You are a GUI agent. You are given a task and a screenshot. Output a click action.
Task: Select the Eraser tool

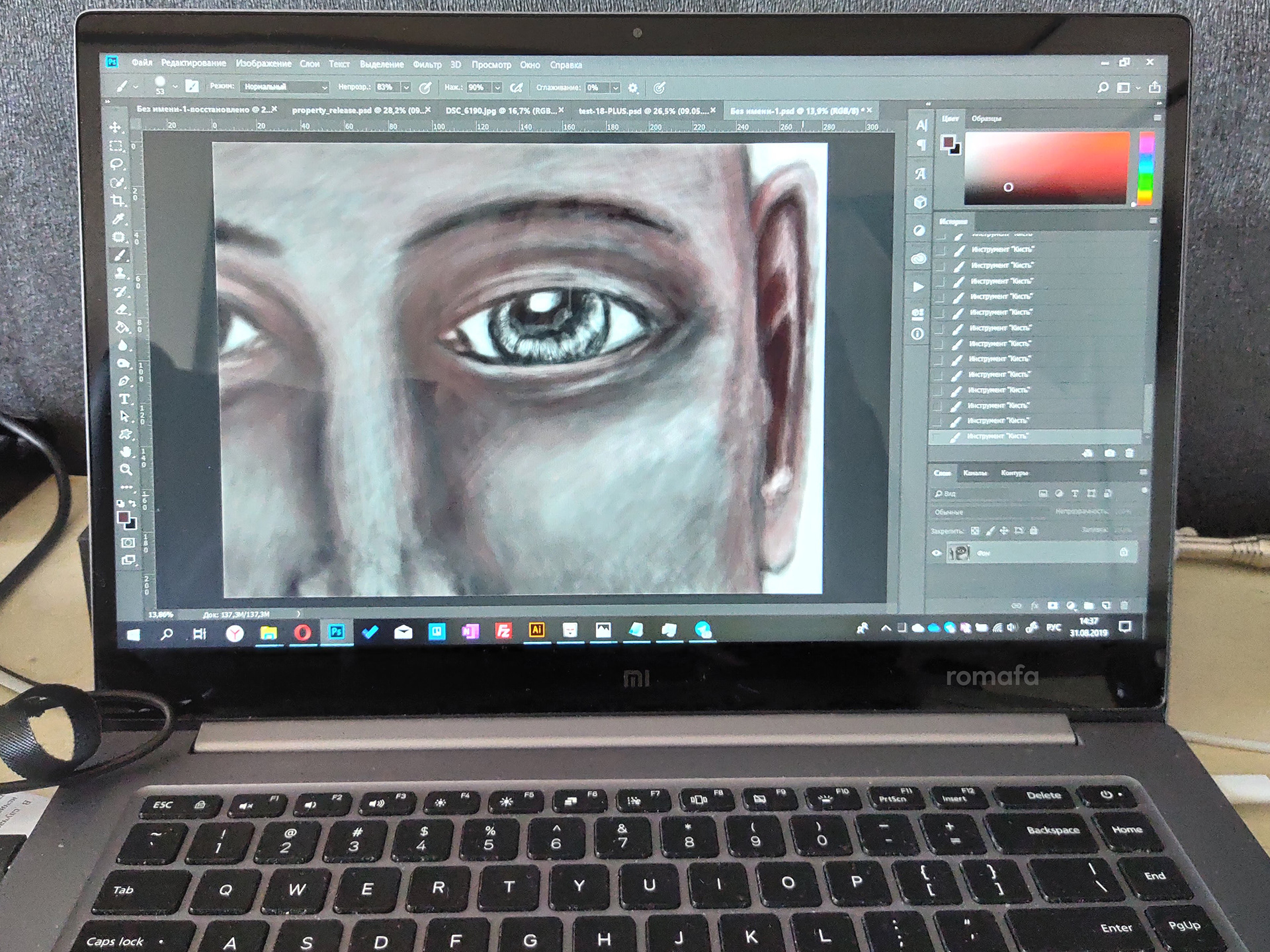[122, 309]
